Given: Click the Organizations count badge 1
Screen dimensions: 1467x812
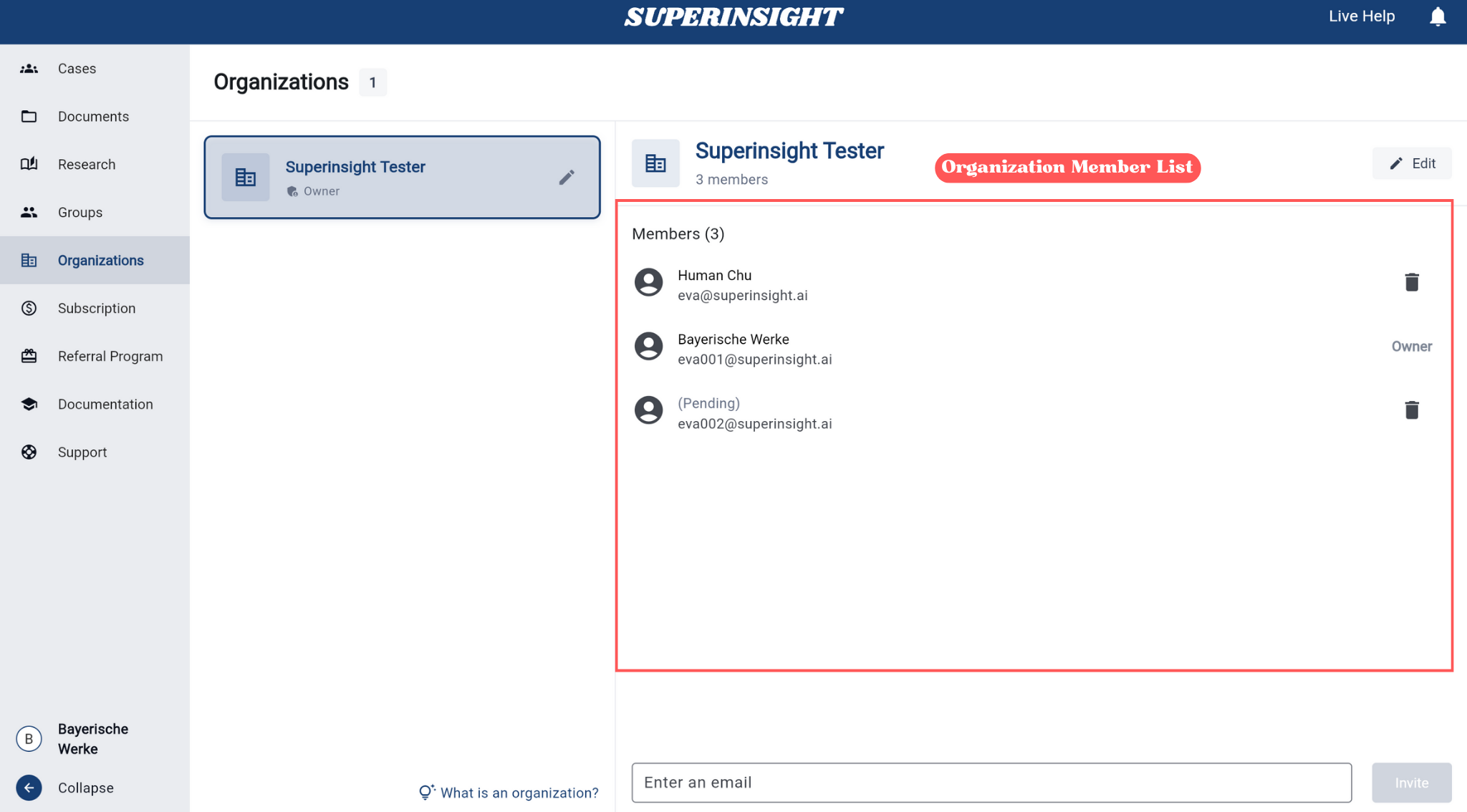Looking at the screenshot, I should pos(372,82).
